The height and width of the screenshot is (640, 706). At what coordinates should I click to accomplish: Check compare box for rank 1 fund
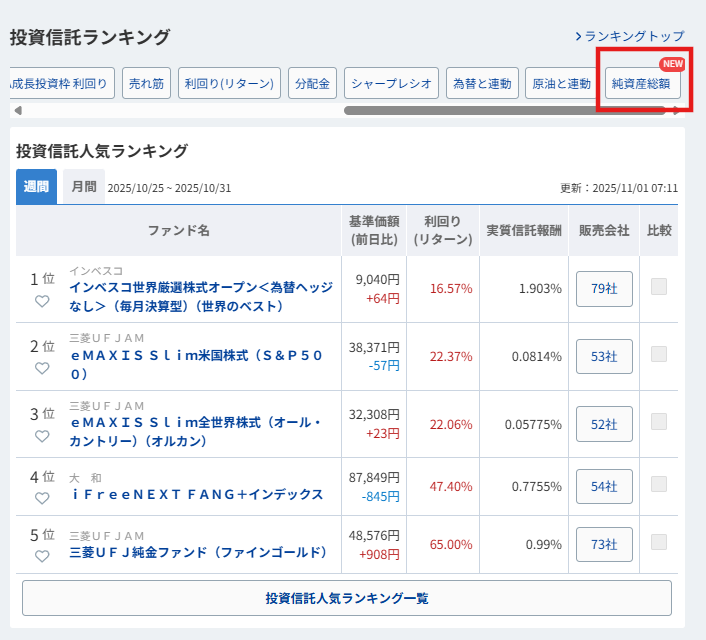tap(659, 288)
